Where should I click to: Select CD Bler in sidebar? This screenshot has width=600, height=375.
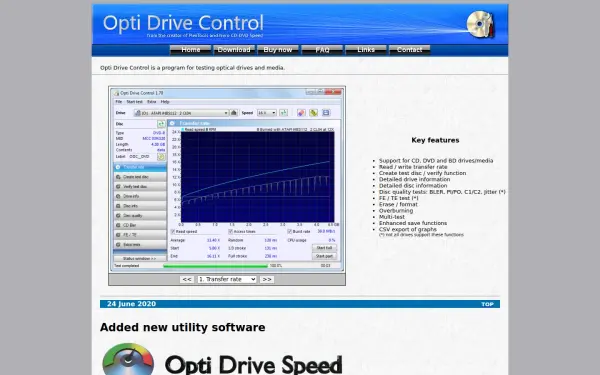[140, 225]
